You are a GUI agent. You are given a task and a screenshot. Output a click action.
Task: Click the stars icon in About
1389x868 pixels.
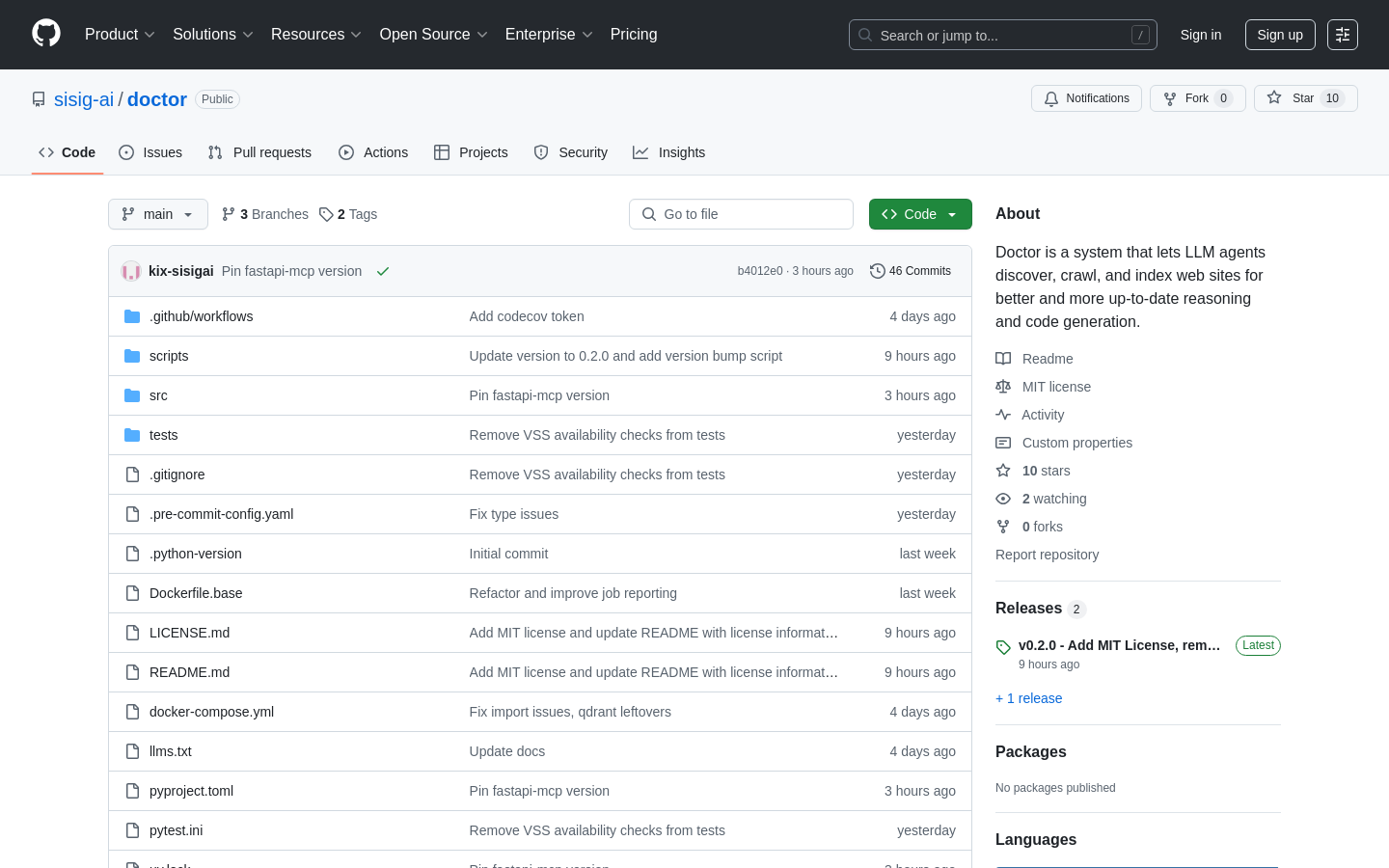1003,471
